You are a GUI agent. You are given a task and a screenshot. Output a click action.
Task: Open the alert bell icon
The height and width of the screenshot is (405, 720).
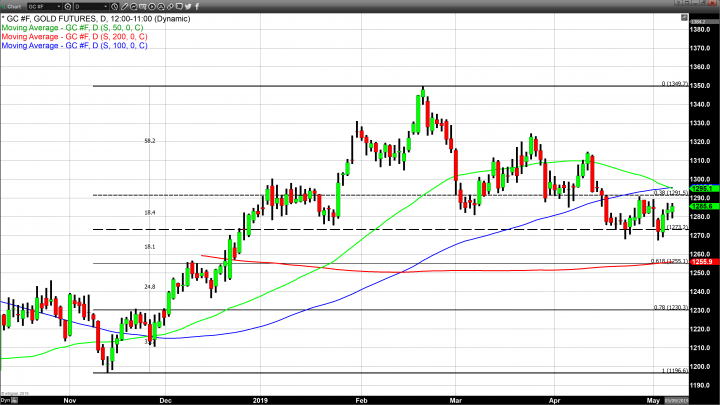[161, 6]
